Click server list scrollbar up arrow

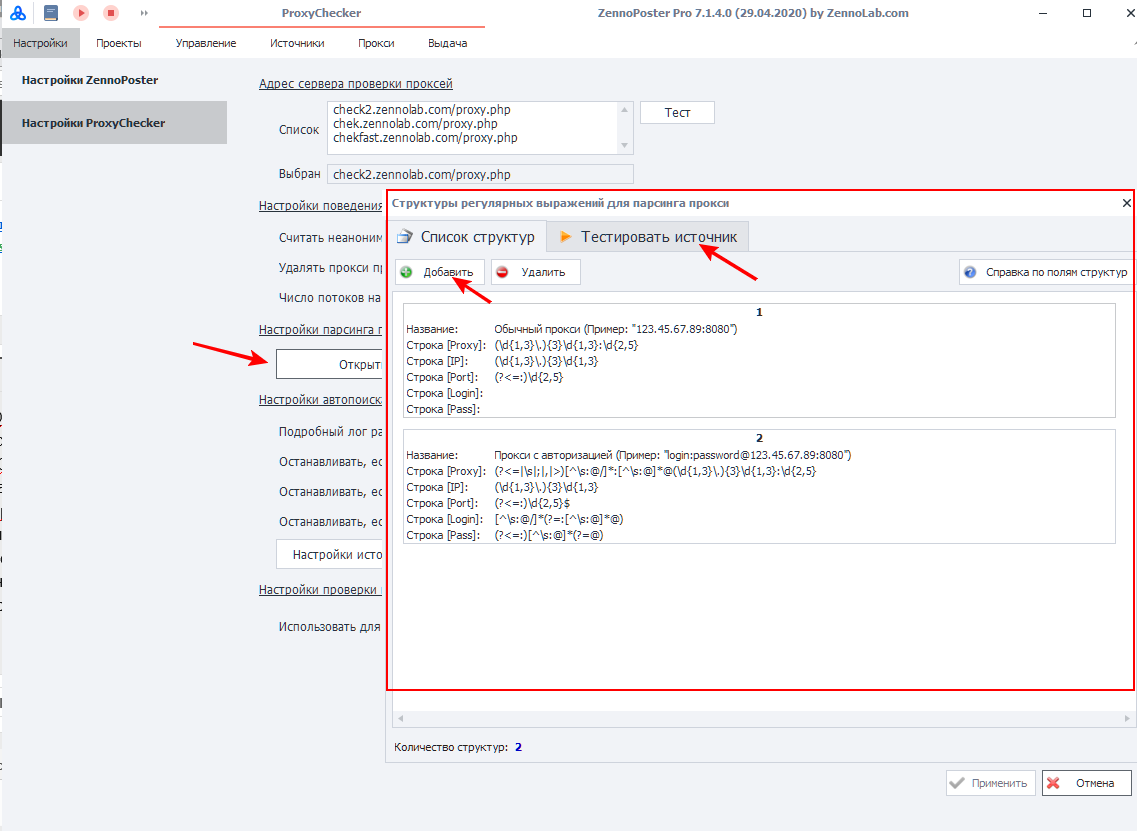click(624, 109)
